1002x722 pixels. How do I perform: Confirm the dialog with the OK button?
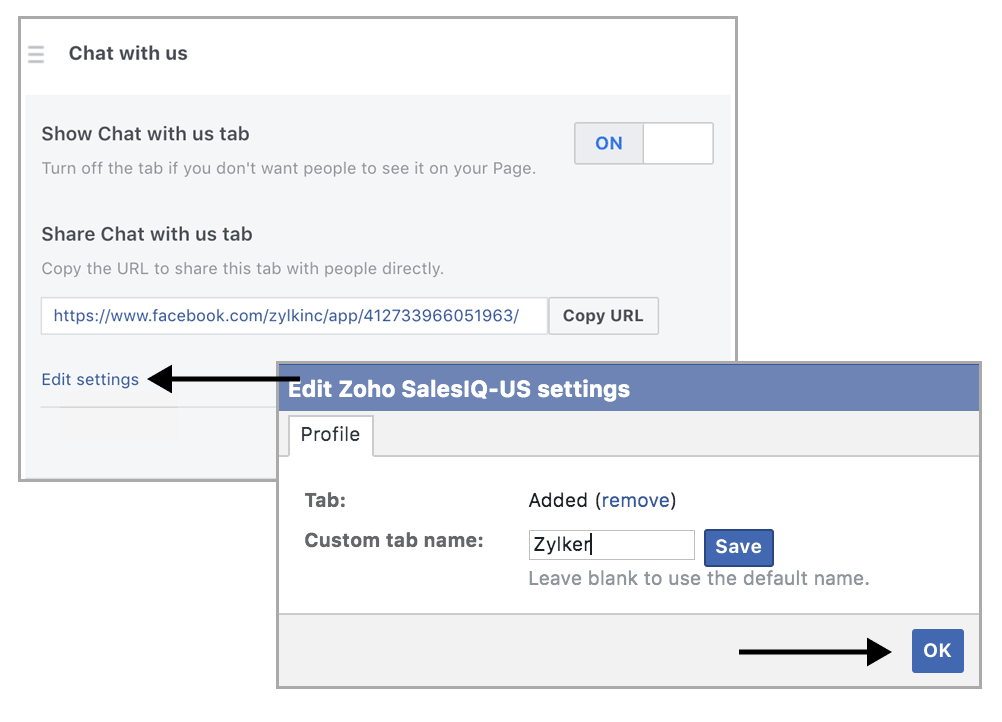pos(937,651)
